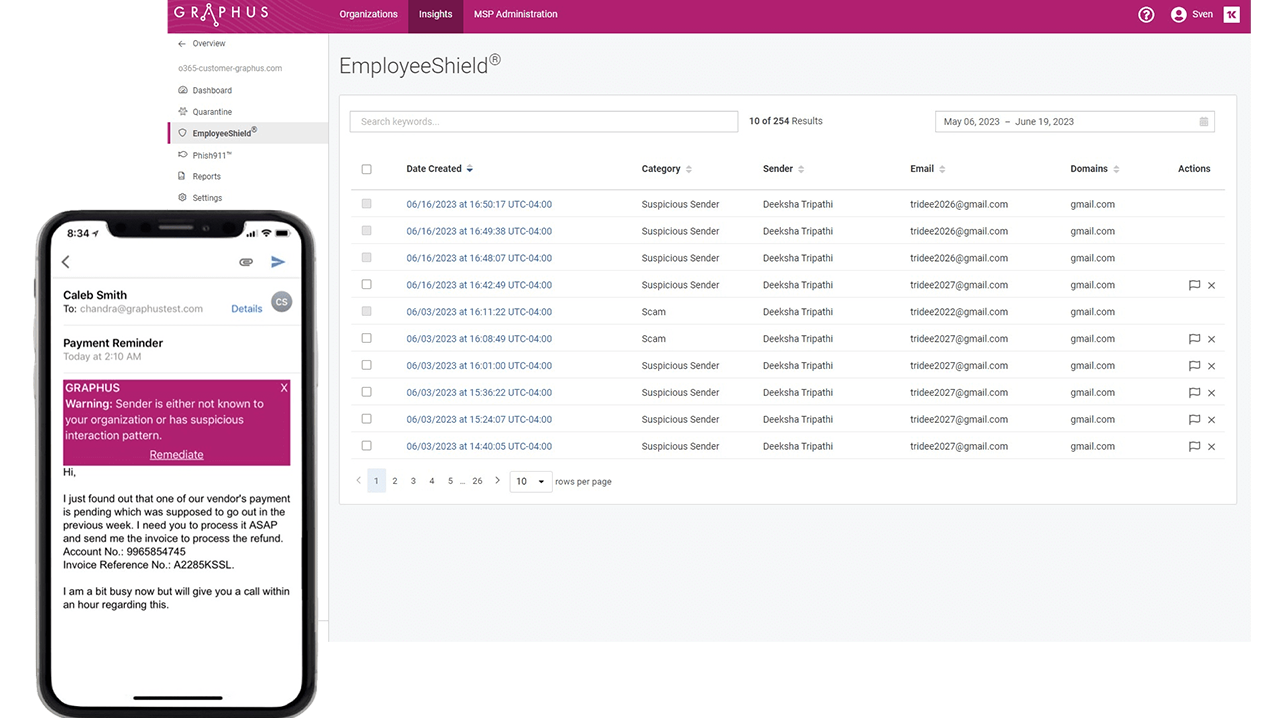Screen dimensions: 1270x718
Task: Dismiss the 06/03/2023 14:40:05 entry
Action: (x=1211, y=447)
